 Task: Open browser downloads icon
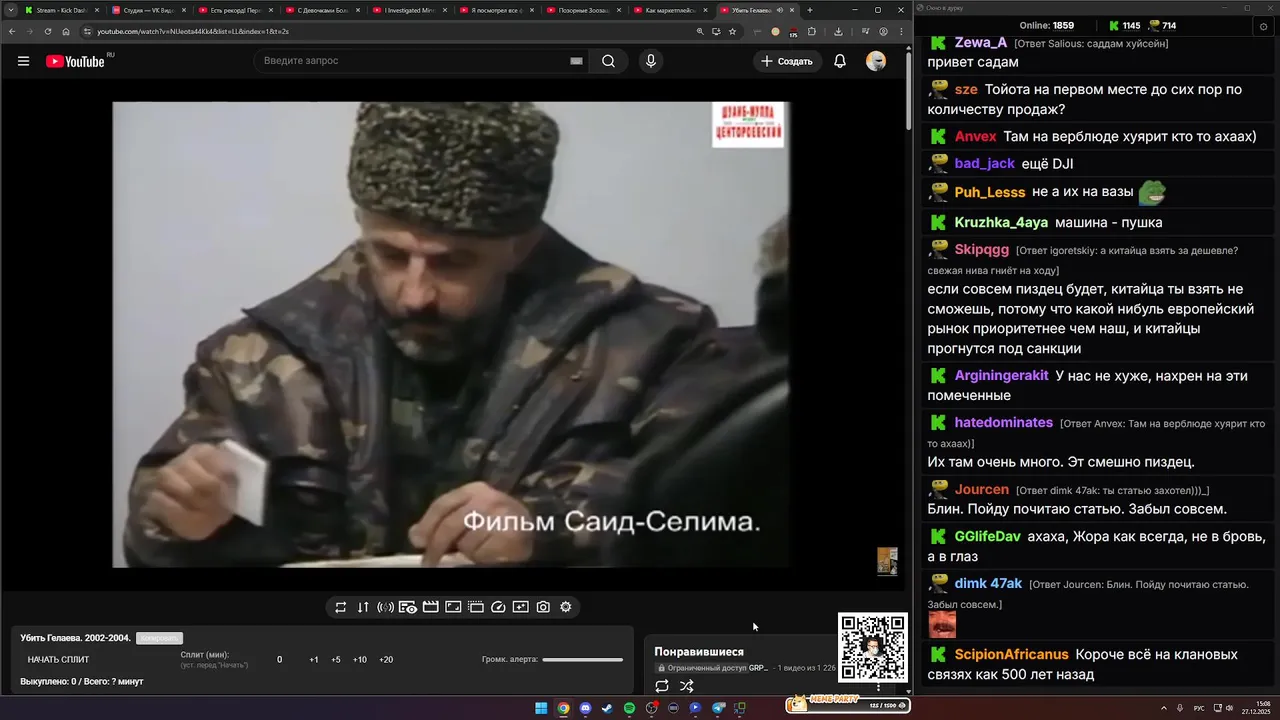(838, 31)
